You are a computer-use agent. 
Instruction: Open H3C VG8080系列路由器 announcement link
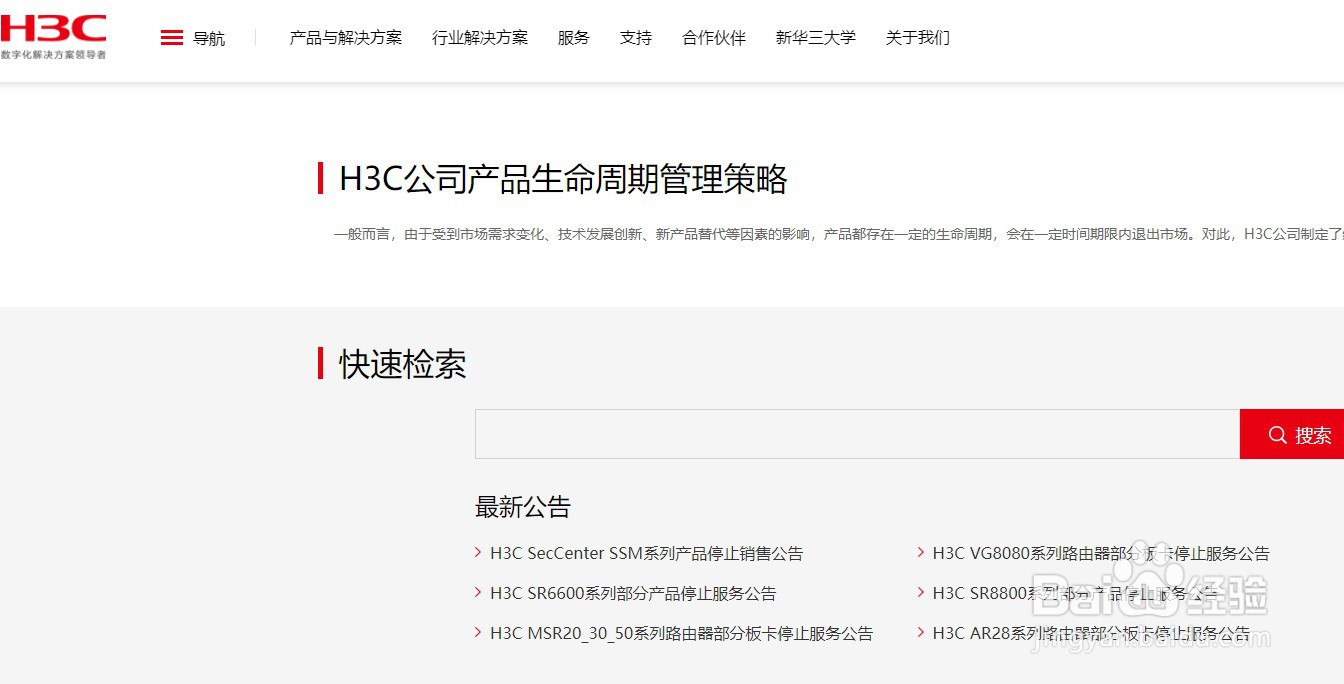pyautogui.click(x=1101, y=553)
